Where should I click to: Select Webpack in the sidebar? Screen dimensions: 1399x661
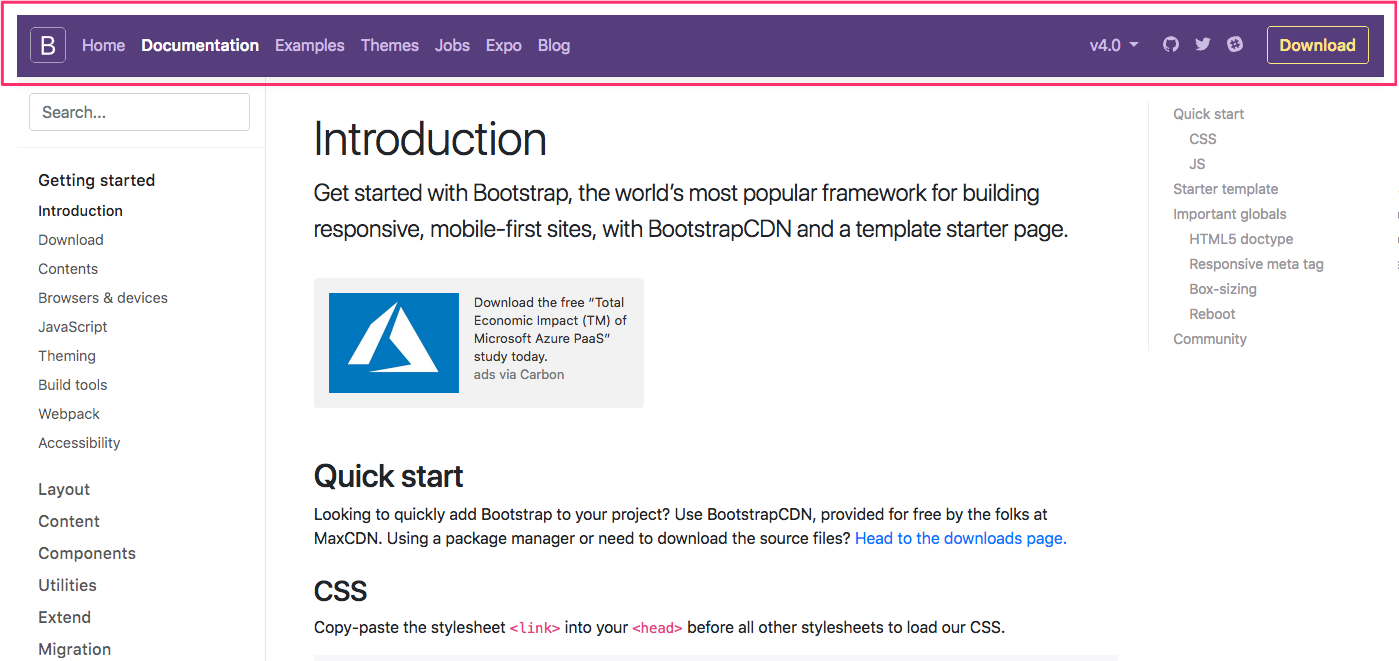click(x=69, y=414)
